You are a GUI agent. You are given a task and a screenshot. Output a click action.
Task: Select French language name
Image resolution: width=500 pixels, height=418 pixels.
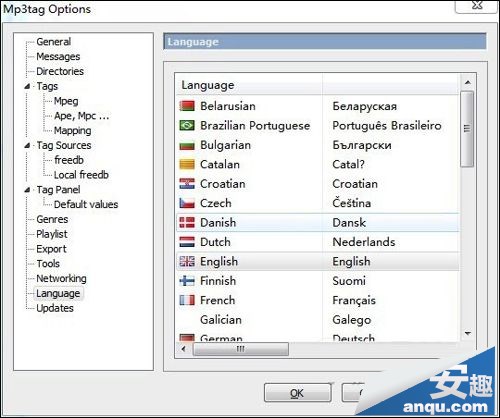(218, 300)
